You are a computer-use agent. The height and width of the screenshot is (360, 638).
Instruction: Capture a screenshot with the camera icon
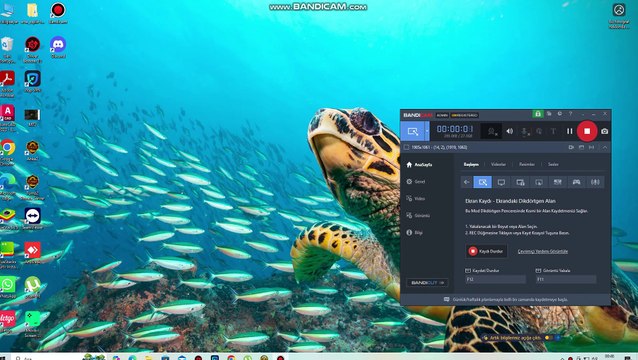(605, 131)
